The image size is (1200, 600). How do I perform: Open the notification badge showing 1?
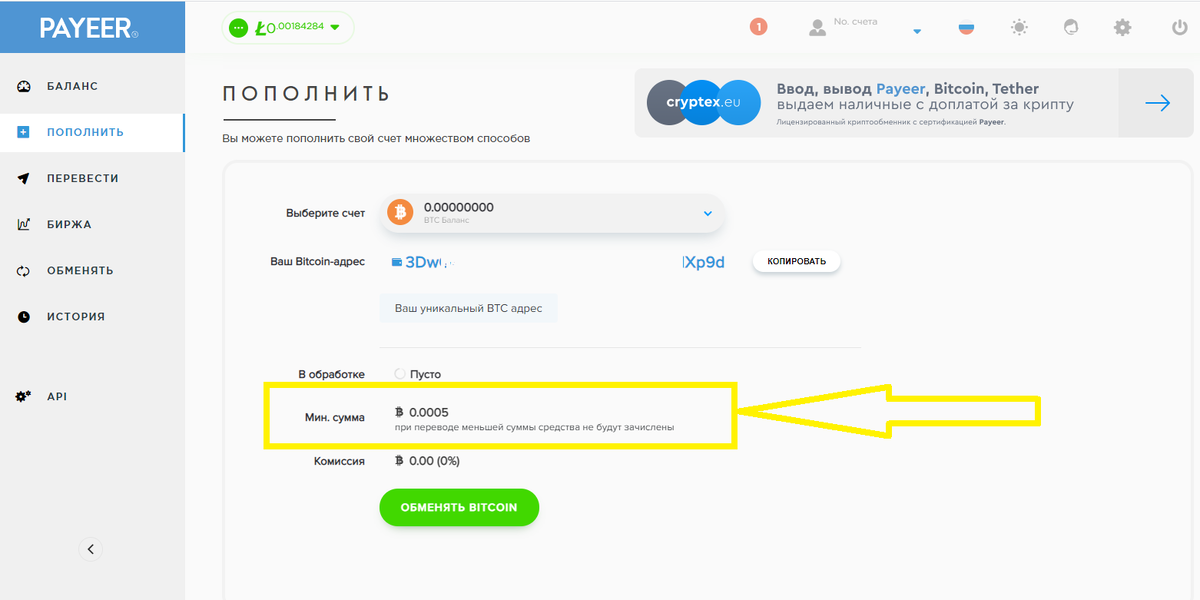point(758,27)
